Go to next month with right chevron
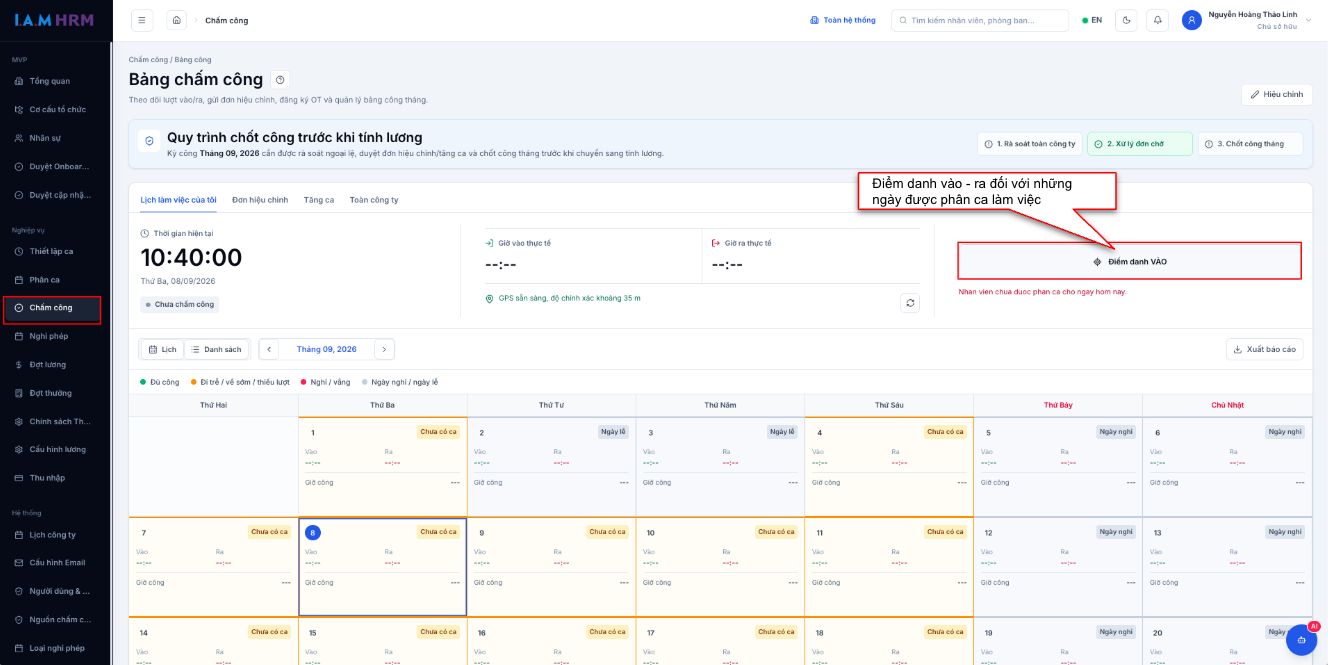The image size is (1328, 665). [x=384, y=349]
